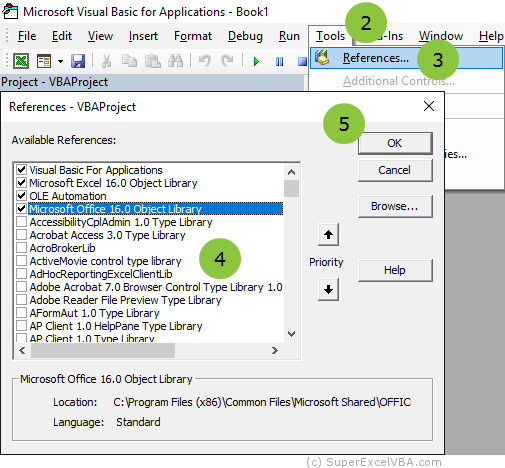Click the Cut scissors icon

pyautogui.click(x=106, y=61)
